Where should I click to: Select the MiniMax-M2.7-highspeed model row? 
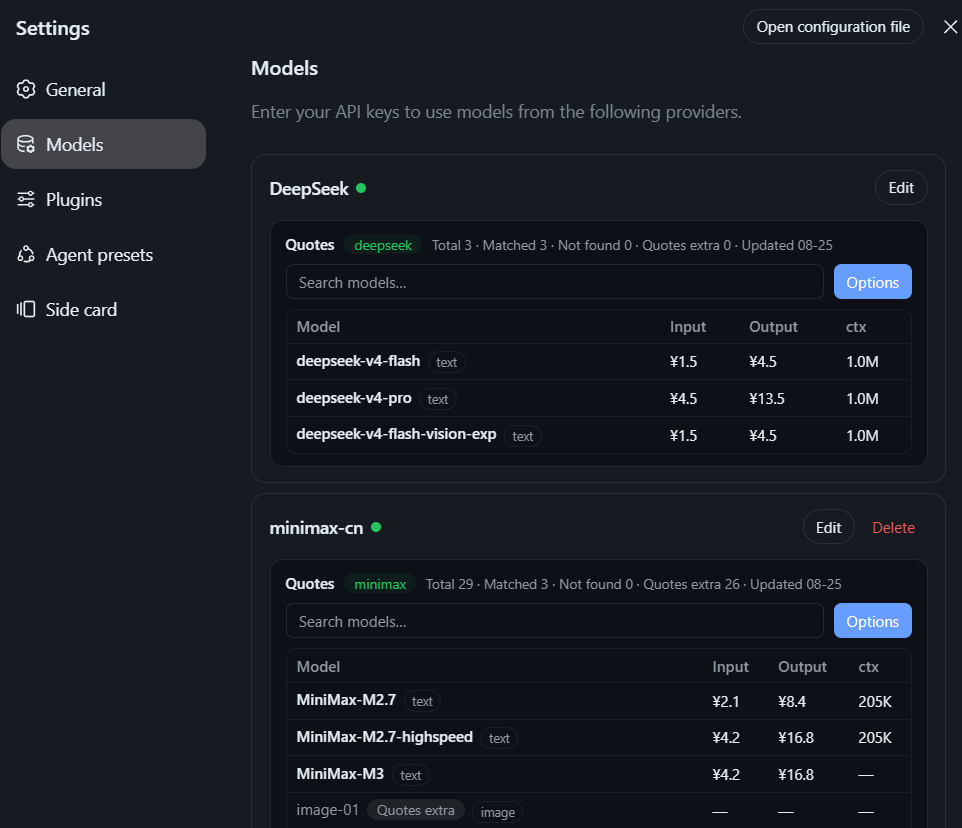pos(599,738)
